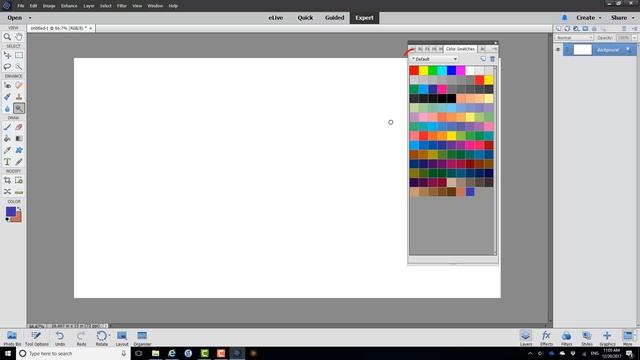Viewport: 640px width, 360px height.
Task: Open the Color Swatches panel flyout menu
Action: (x=494, y=49)
